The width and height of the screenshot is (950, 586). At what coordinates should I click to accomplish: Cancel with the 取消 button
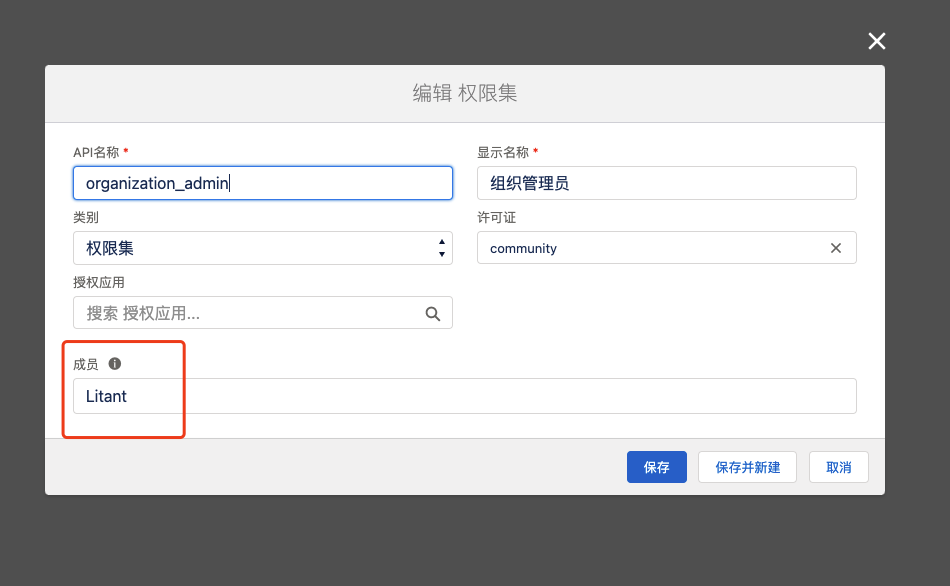click(x=839, y=467)
